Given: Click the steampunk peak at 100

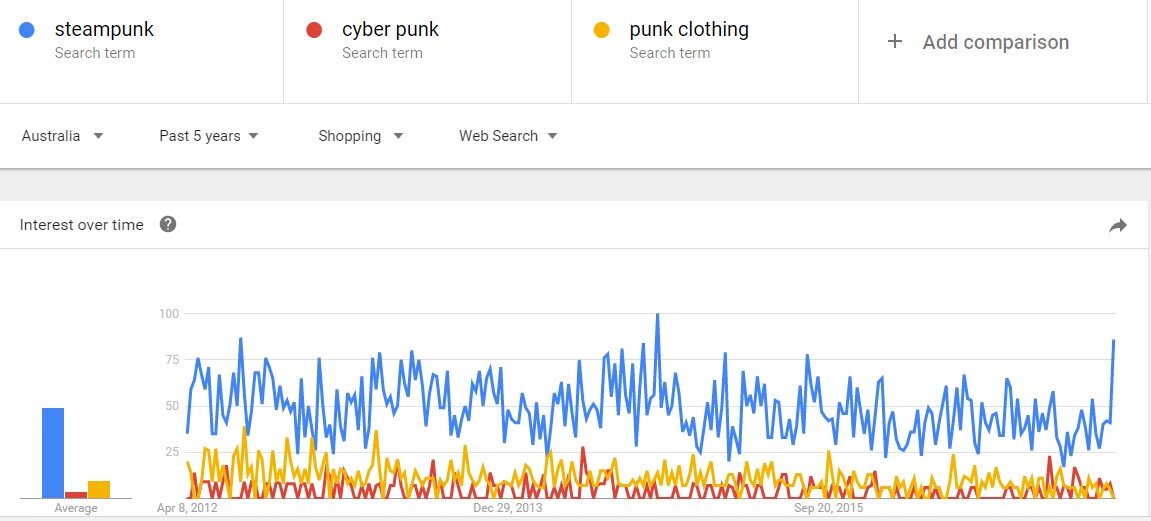Looking at the screenshot, I should 657,315.
